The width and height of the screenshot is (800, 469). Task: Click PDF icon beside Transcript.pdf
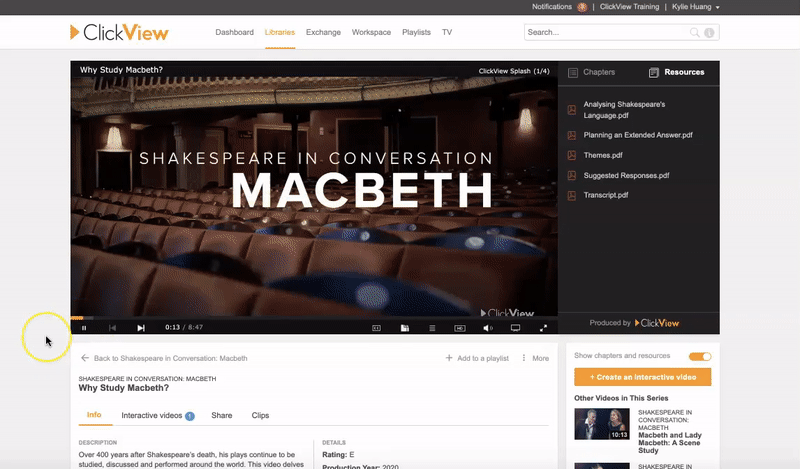point(572,195)
